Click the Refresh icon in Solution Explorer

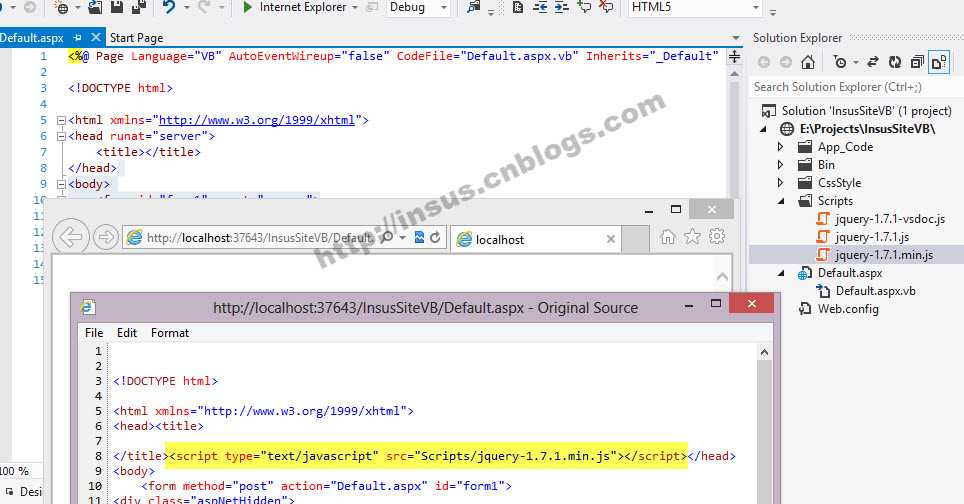pyautogui.click(x=895, y=62)
